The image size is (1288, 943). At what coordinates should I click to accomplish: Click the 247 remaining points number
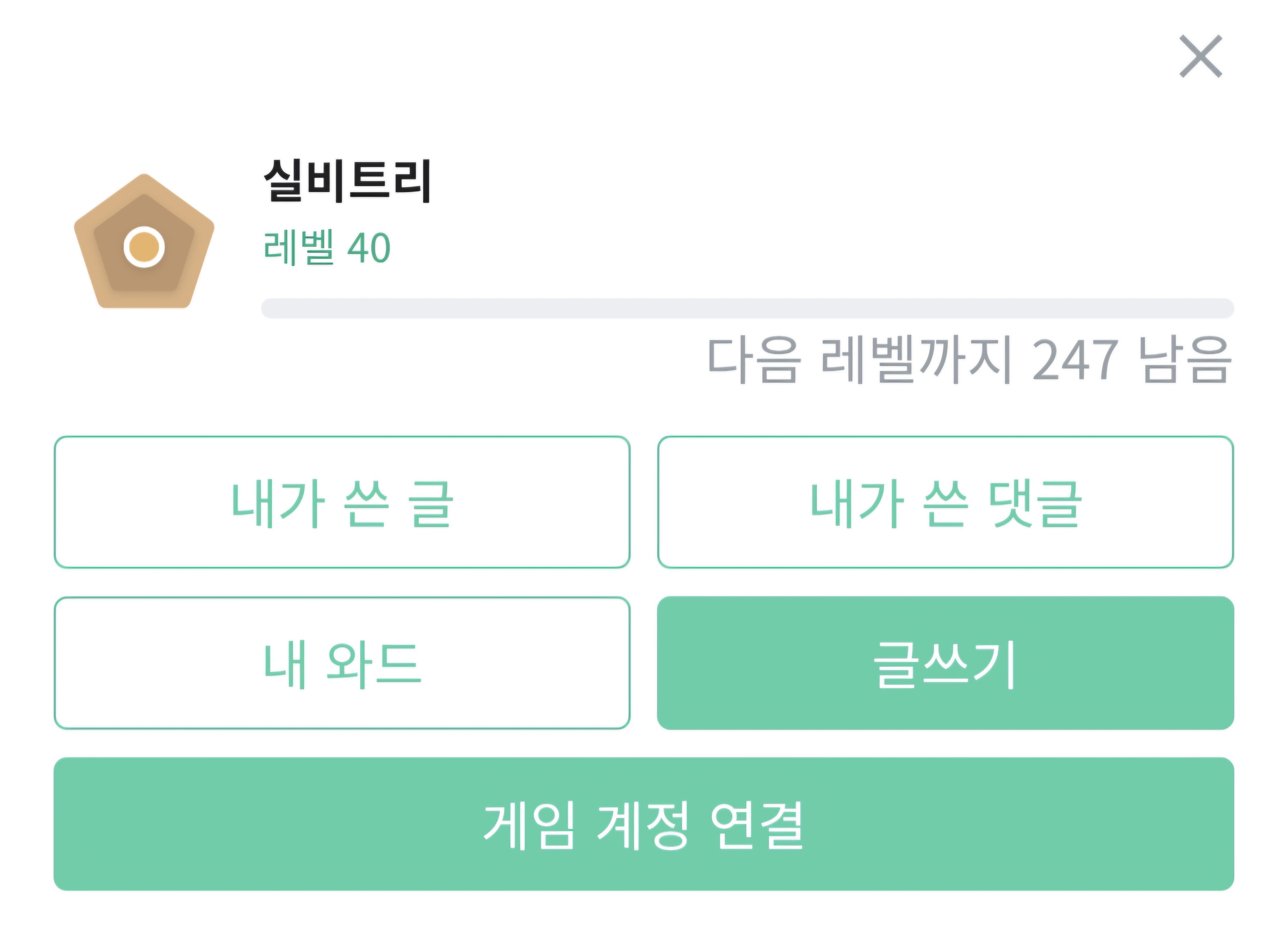coord(1075,360)
